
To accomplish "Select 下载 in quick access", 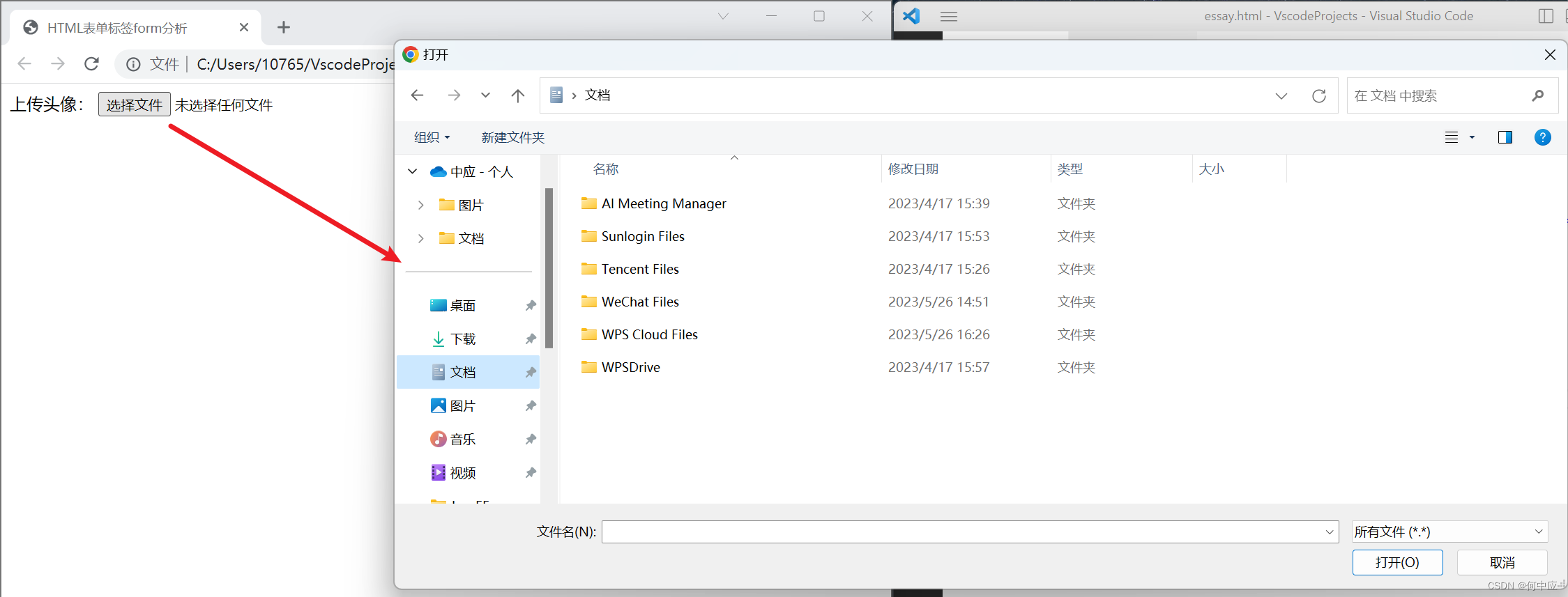I will click(453, 339).
